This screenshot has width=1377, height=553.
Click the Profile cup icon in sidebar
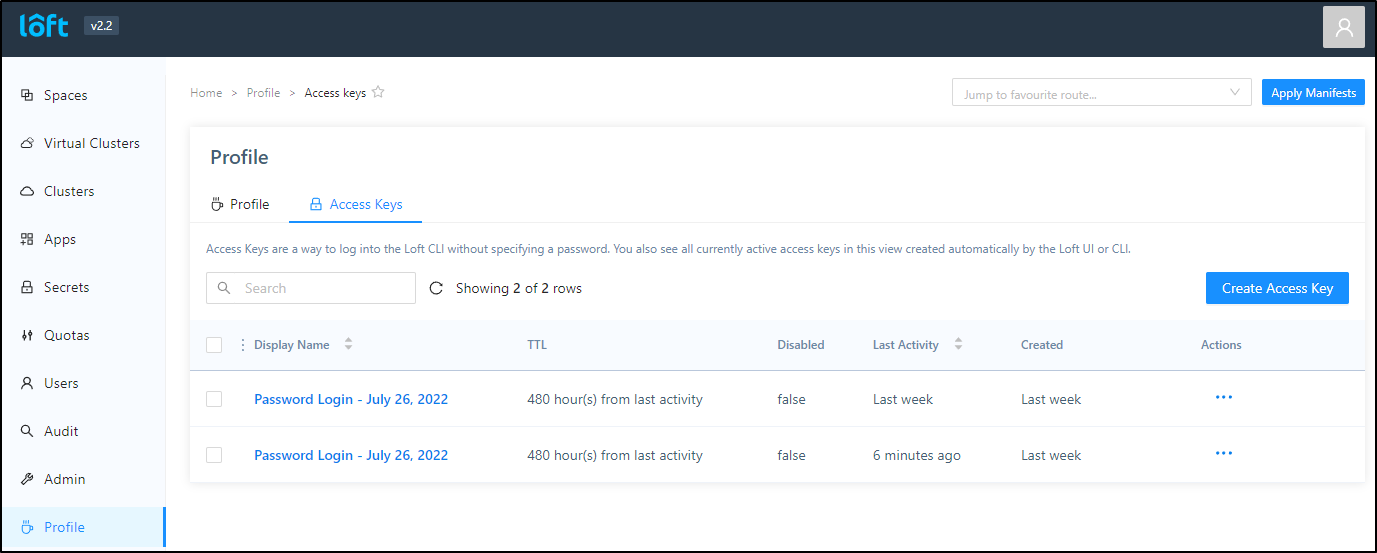click(x=27, y=527)
